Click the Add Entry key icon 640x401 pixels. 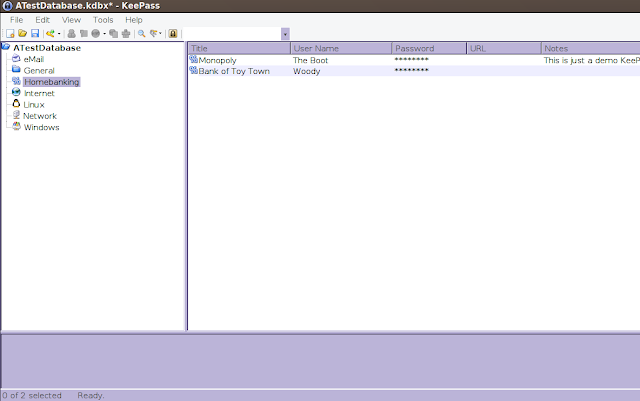[50, 33]
